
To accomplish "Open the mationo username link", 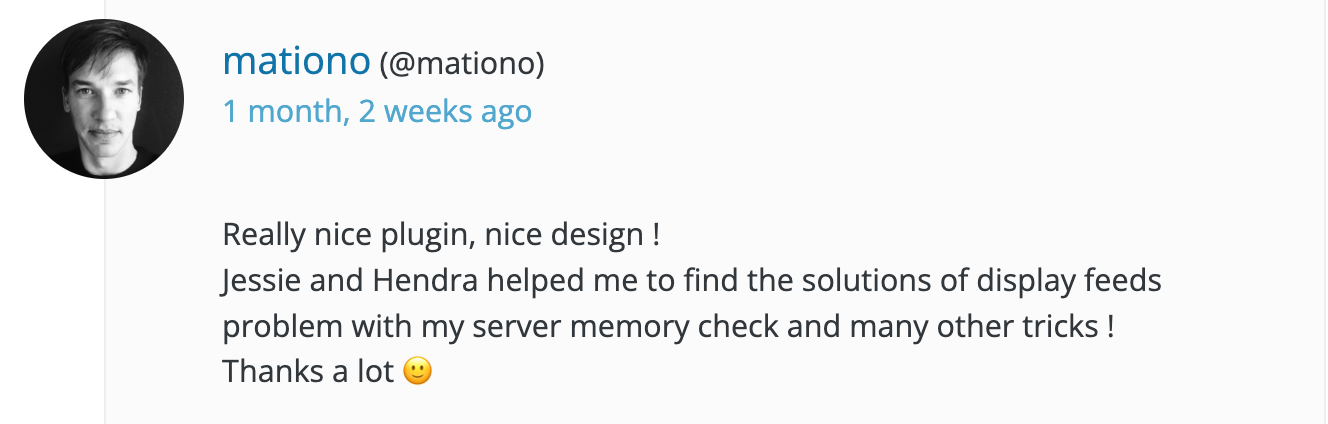I will point(297,62).
